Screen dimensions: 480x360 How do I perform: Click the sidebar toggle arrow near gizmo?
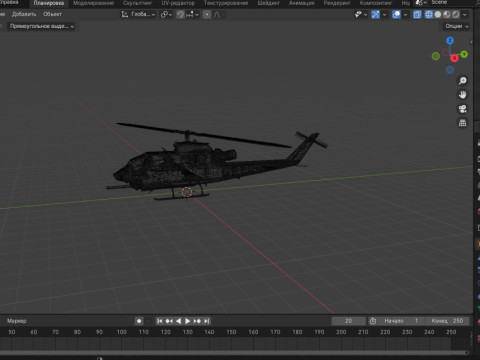(x=471, y=42)
